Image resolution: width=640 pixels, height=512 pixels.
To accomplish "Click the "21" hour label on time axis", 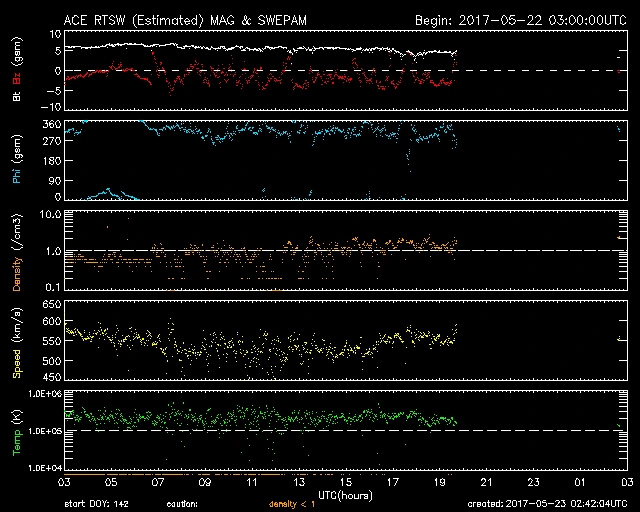I will 487,482.
